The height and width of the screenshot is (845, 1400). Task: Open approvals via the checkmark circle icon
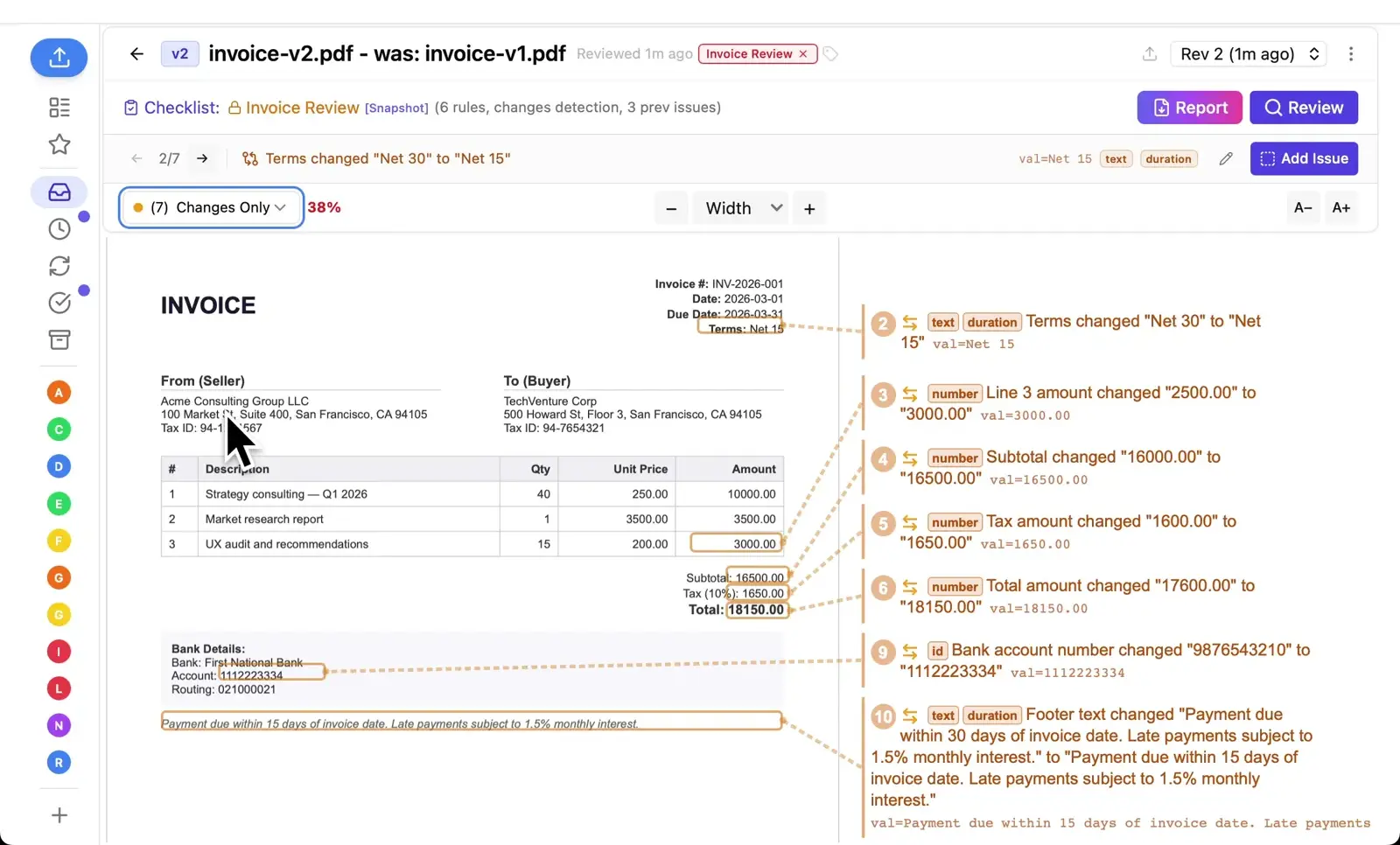point(59,302)
